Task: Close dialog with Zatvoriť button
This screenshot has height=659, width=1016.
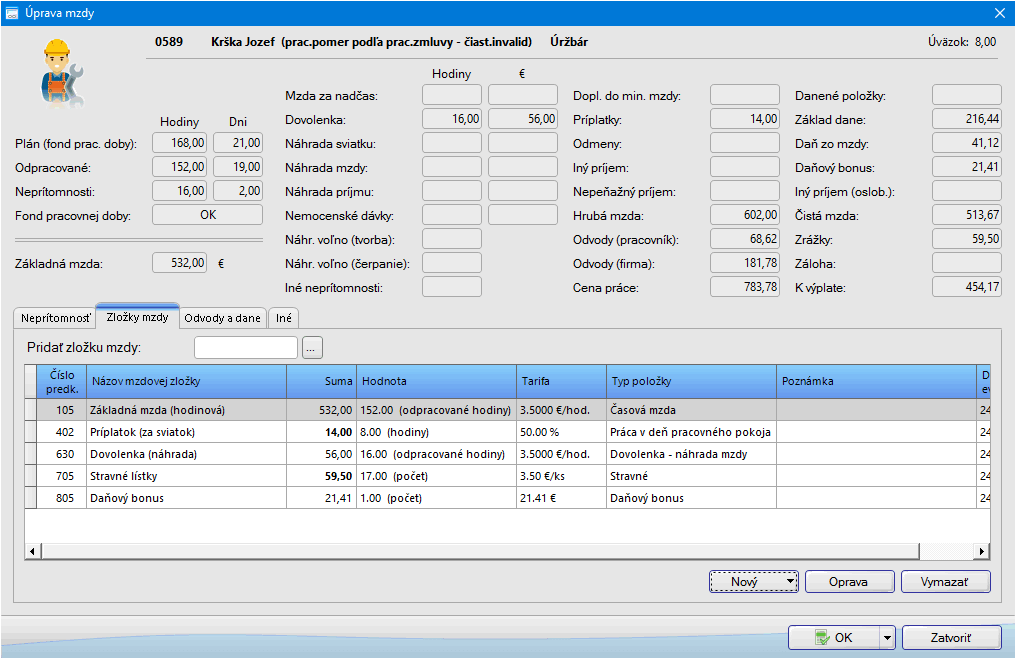Action: tap(951, 637)
